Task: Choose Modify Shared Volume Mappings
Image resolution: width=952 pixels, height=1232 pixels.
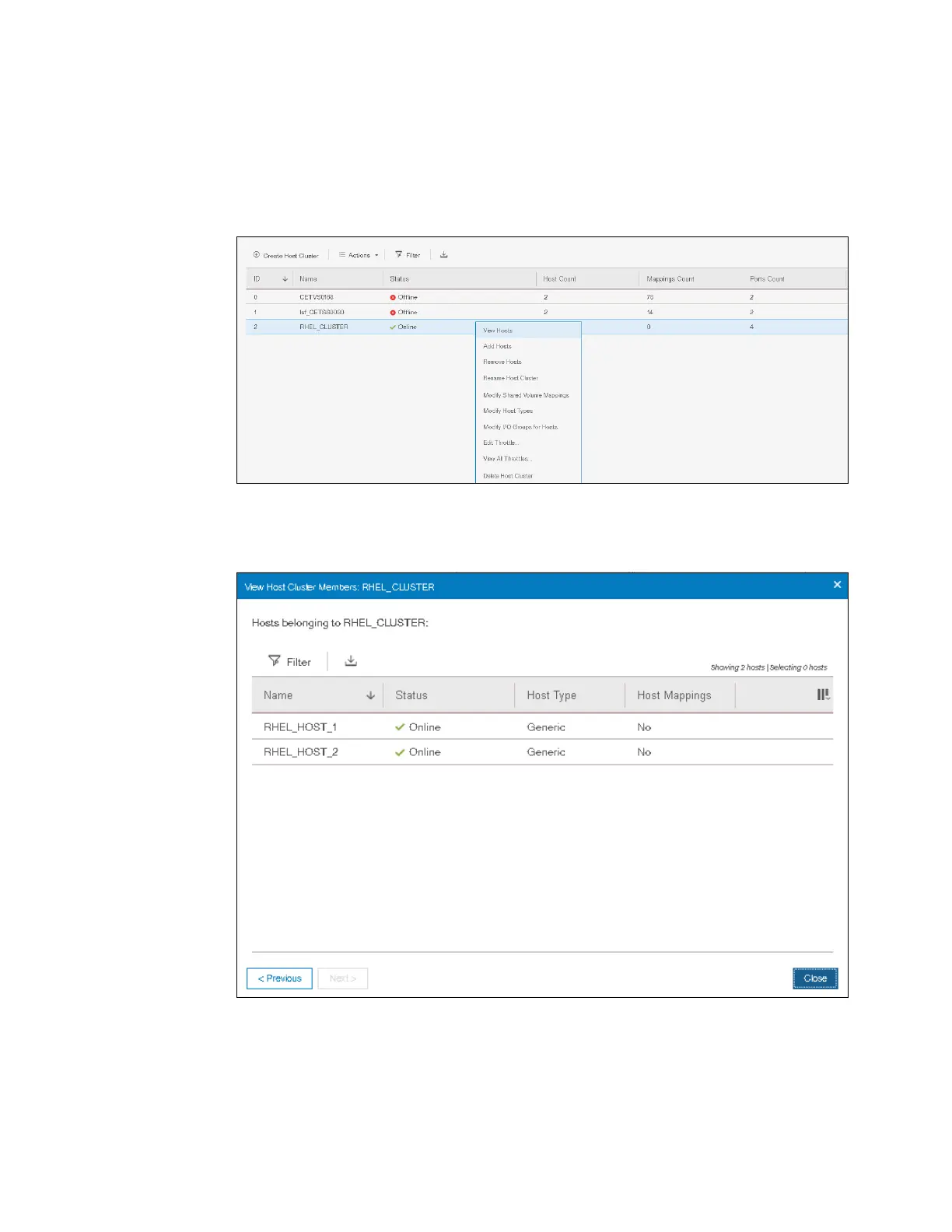Action: click(526, 395)
